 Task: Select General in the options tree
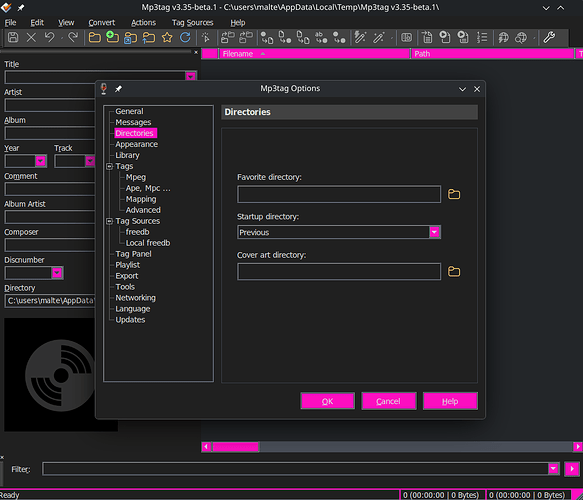129,111
